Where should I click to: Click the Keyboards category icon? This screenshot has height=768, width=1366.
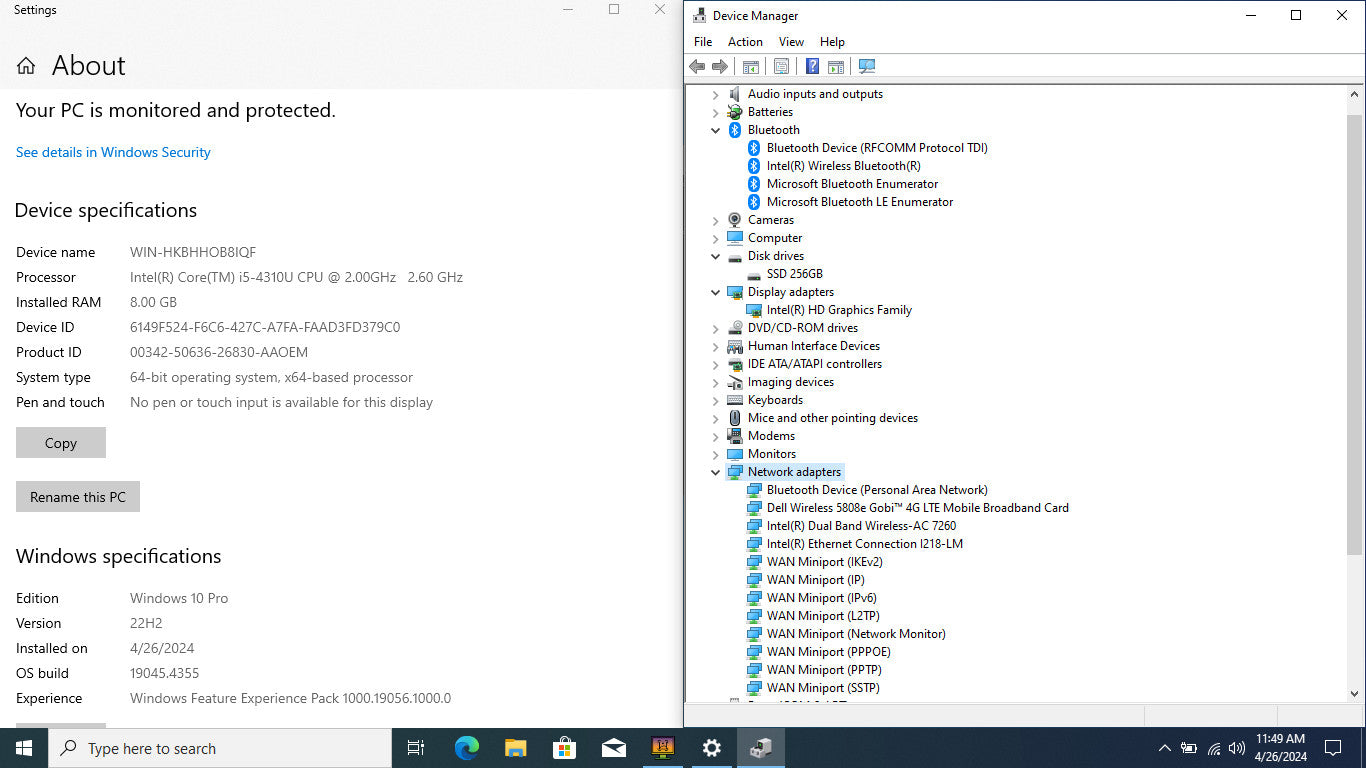click(735, 400)
